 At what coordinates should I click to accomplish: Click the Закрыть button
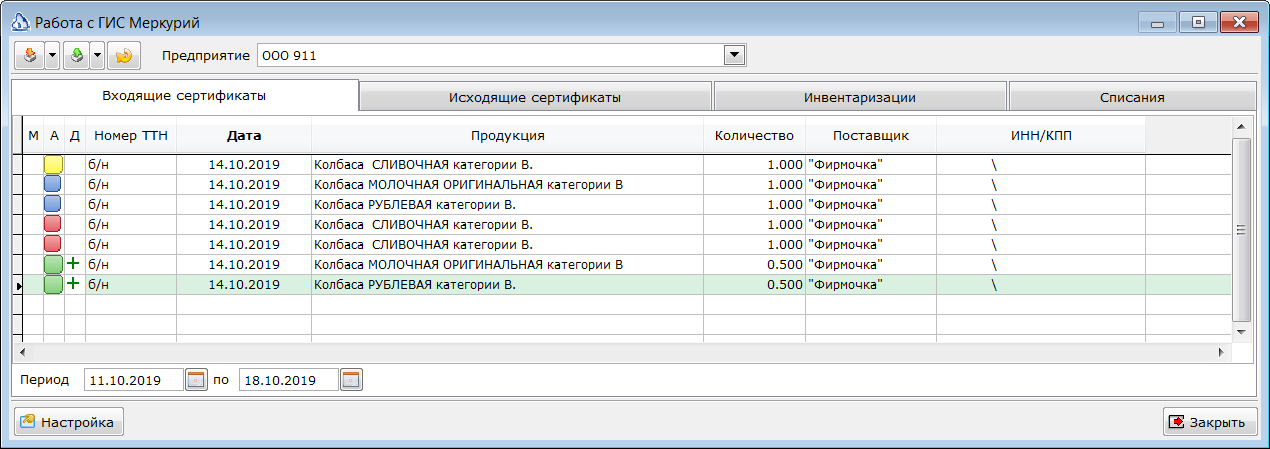[1209, 422]
